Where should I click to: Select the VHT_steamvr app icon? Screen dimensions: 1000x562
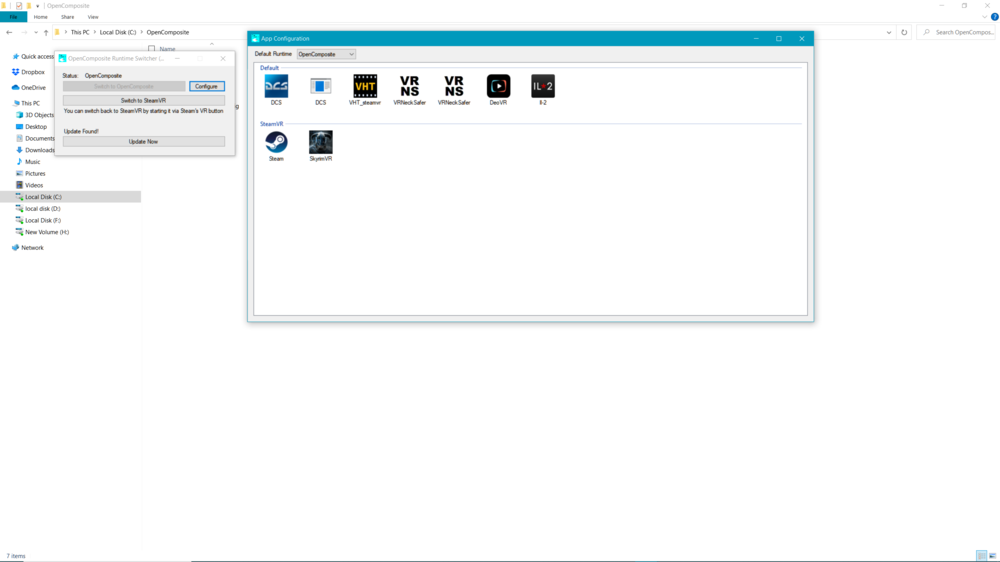coord(365,86)
